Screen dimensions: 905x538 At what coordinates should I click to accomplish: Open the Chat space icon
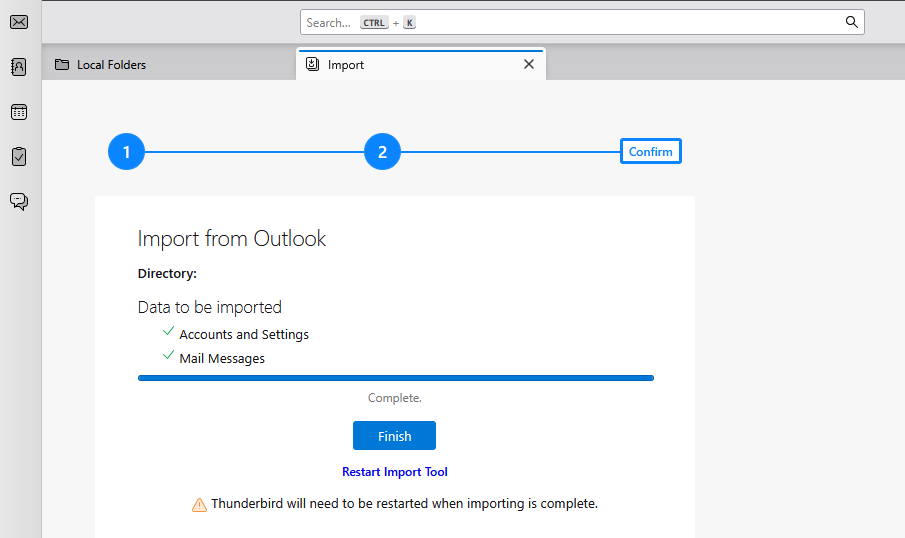(x=19, y=201)
